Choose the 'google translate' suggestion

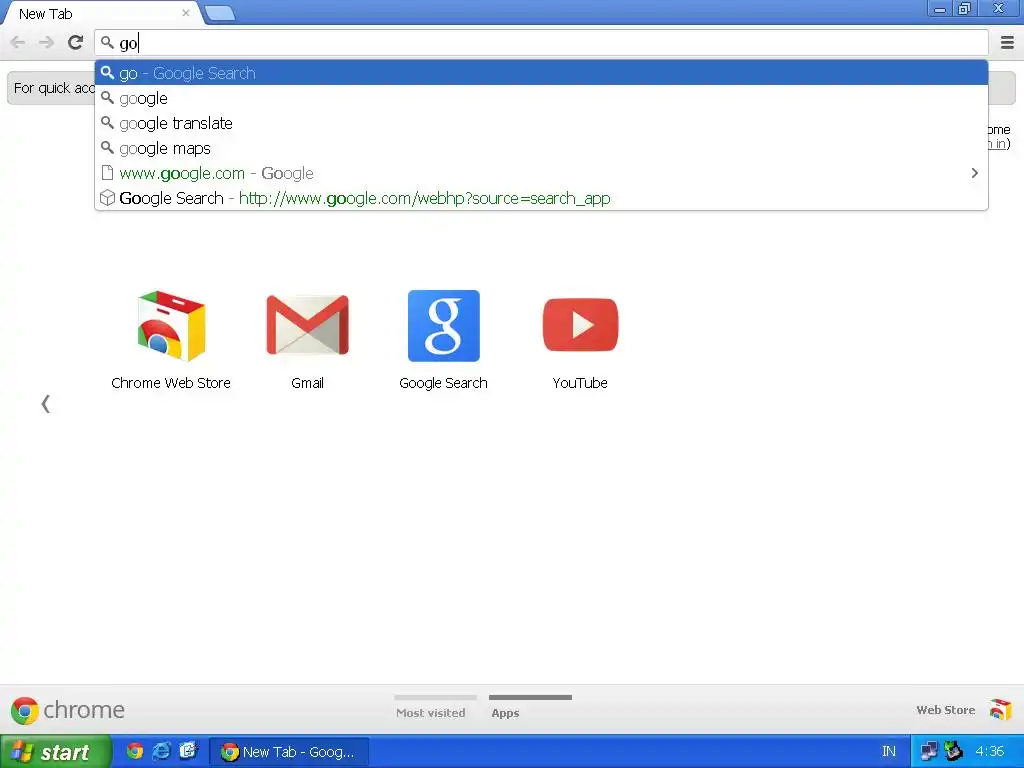click(541, 123)
